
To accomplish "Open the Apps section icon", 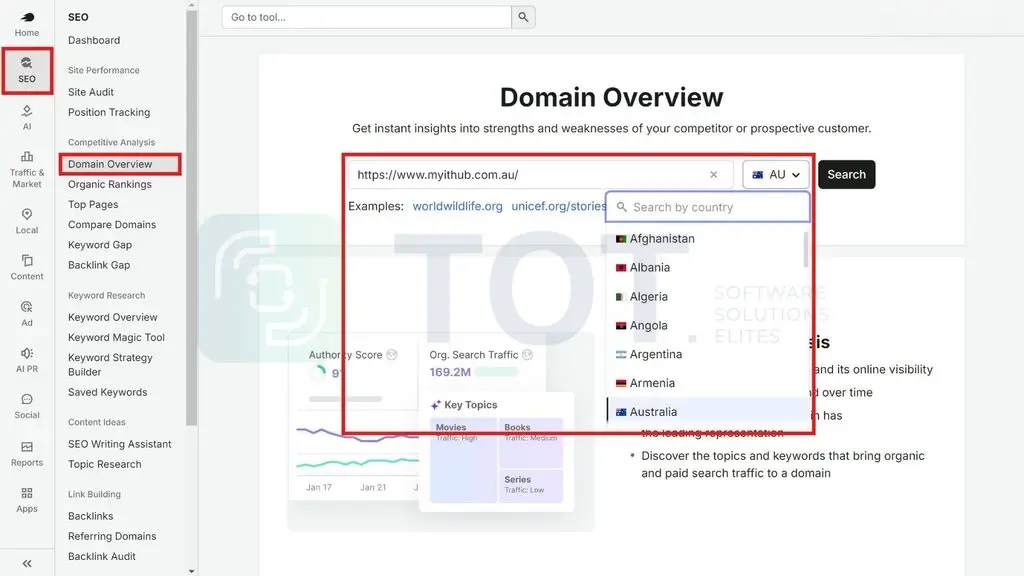I will [x=27, y=500].
